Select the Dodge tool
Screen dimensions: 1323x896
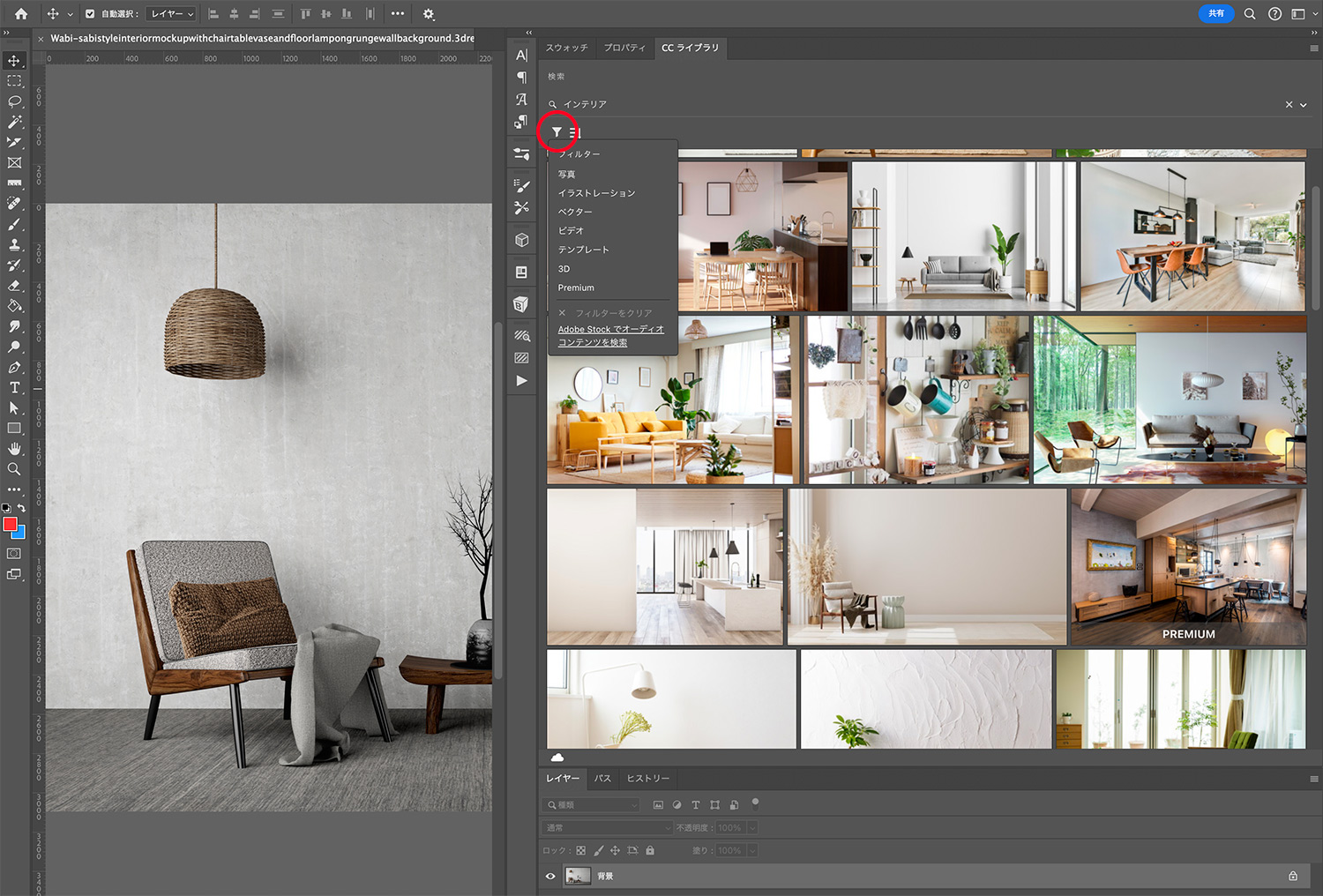(14, 347)
